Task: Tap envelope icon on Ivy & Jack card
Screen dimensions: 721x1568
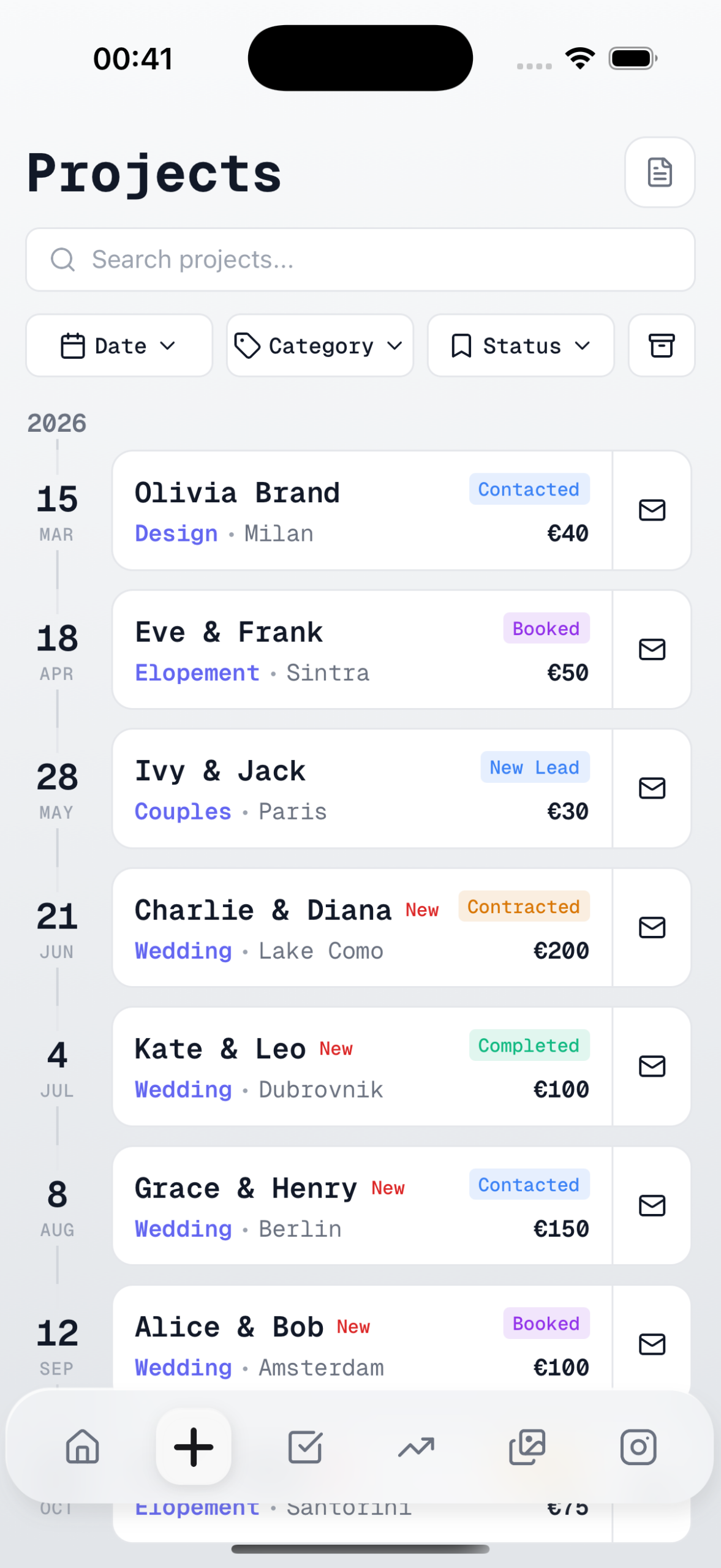Action: tap(652, 788)
